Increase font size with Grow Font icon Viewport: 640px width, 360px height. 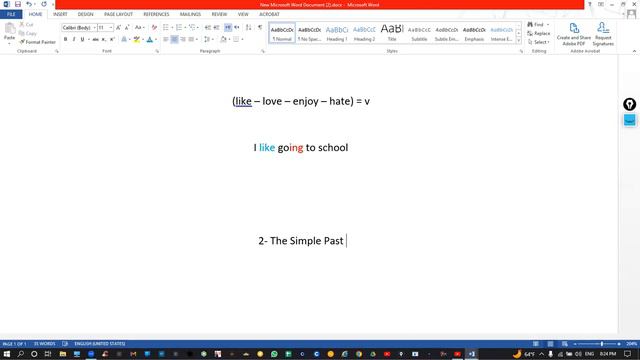[x=118, y=27]
